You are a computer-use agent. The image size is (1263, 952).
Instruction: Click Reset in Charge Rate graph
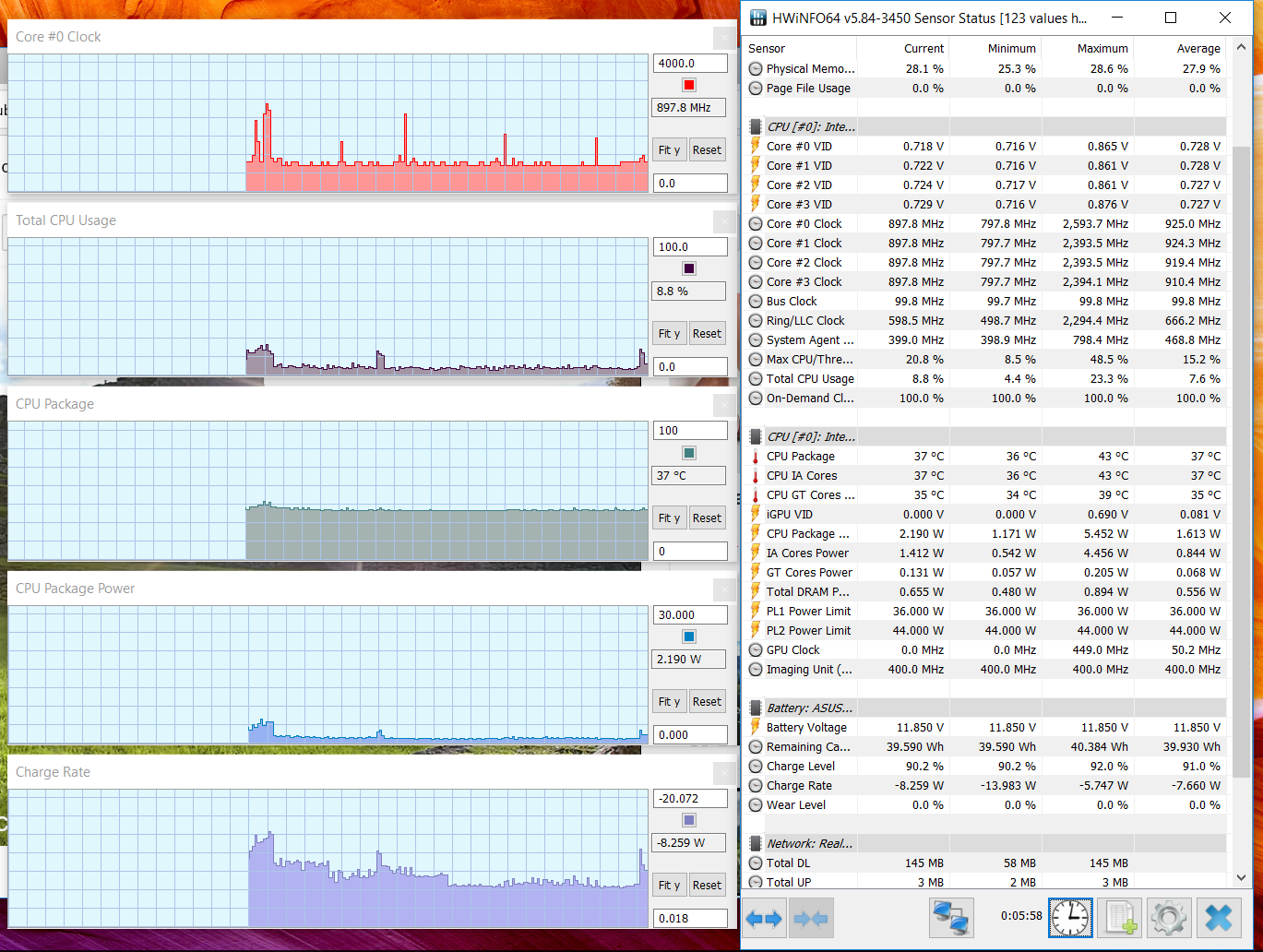tap(707, 885)
